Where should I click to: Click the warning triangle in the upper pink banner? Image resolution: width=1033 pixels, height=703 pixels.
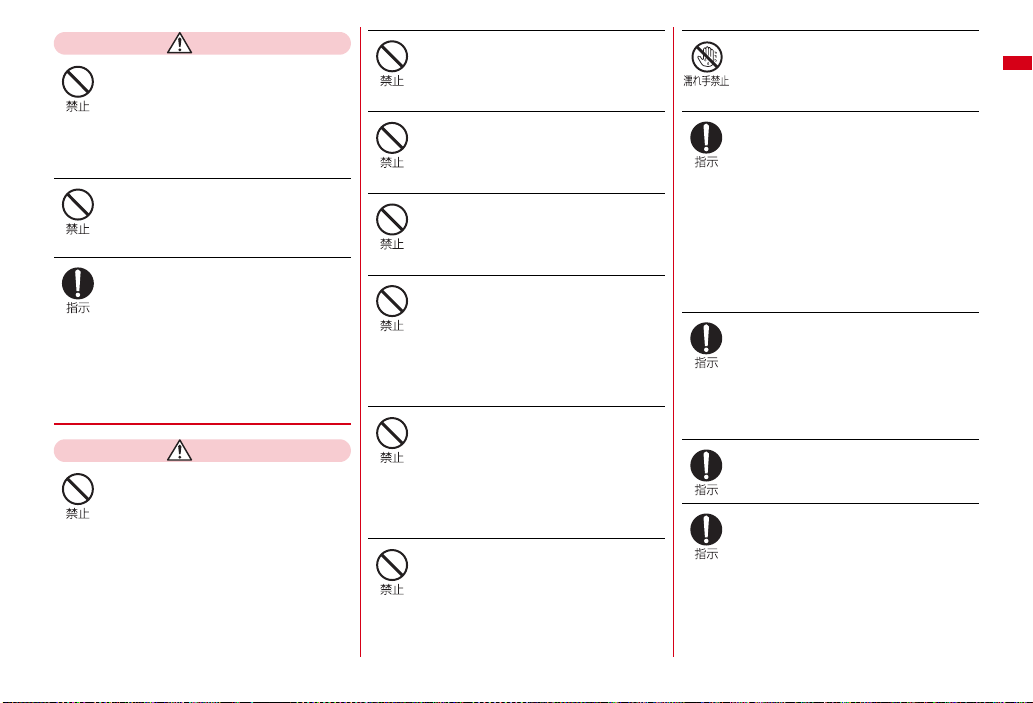179,43
